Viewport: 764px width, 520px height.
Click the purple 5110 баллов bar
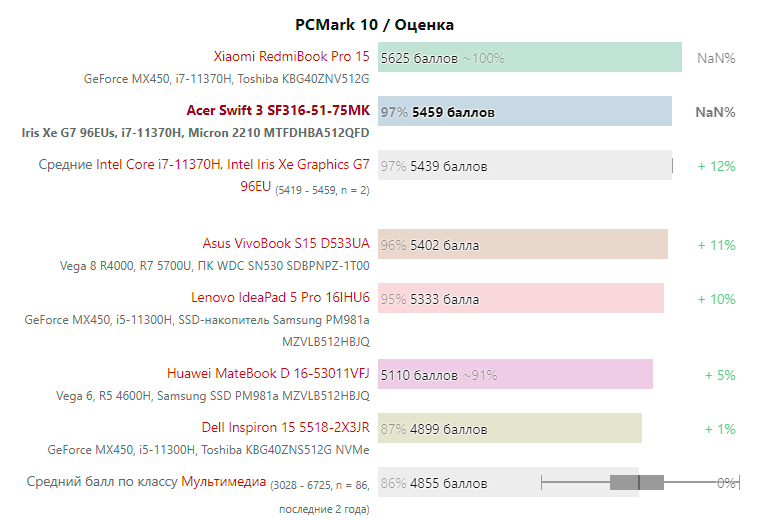pyautogui.click(x=516, y=375)
